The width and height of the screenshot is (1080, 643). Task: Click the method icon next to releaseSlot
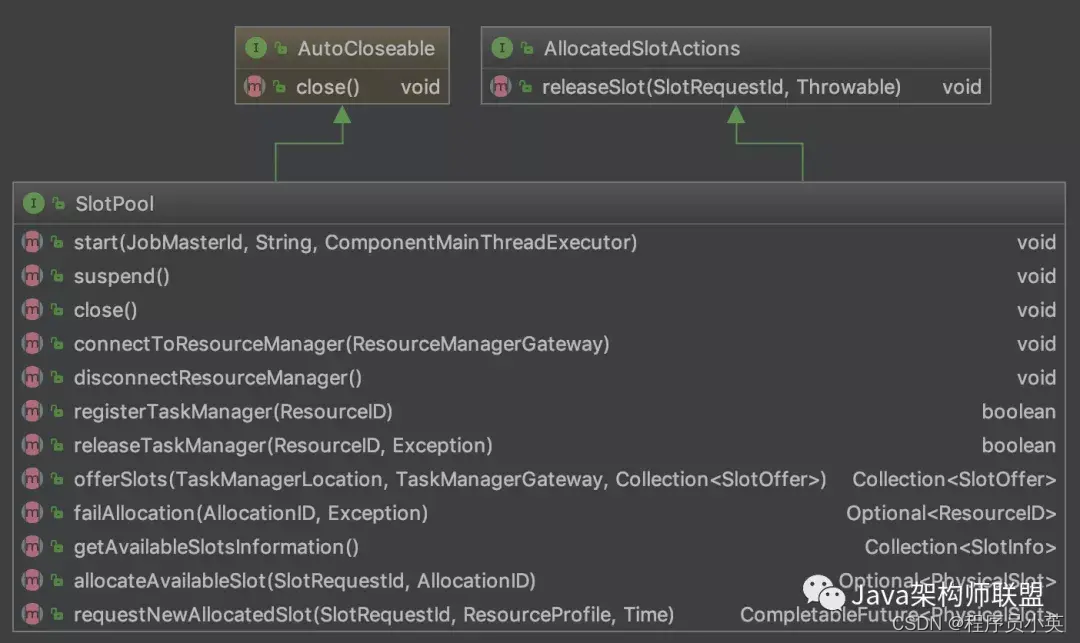[501, 86]
